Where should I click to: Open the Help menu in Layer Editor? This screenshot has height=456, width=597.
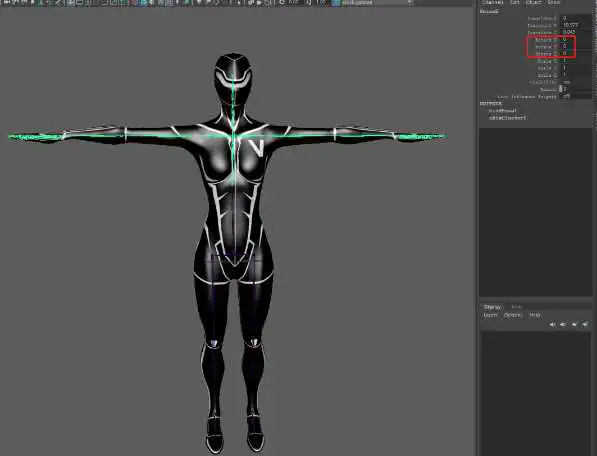pos(535,315)
